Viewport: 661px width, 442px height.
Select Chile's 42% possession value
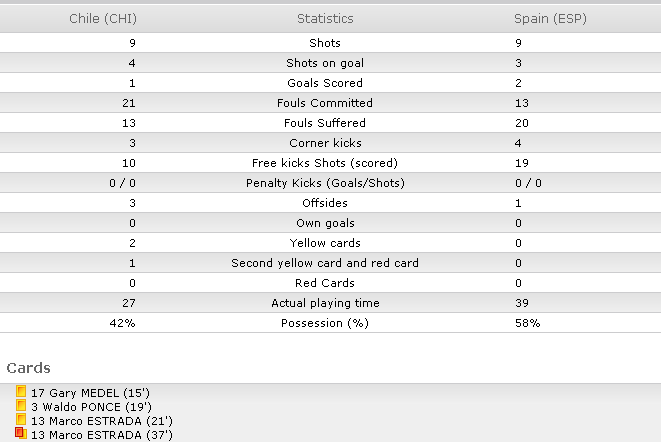tap(122, 323)
